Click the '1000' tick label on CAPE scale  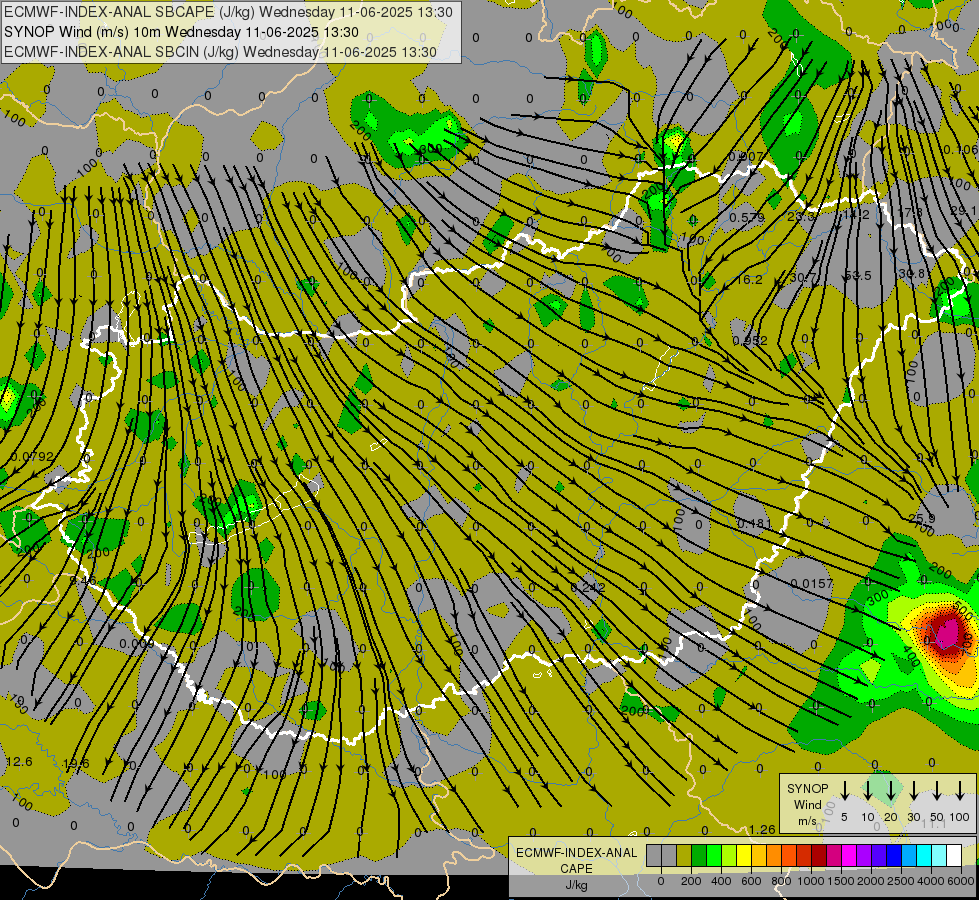pyautogui.click(x=810, y=881)
